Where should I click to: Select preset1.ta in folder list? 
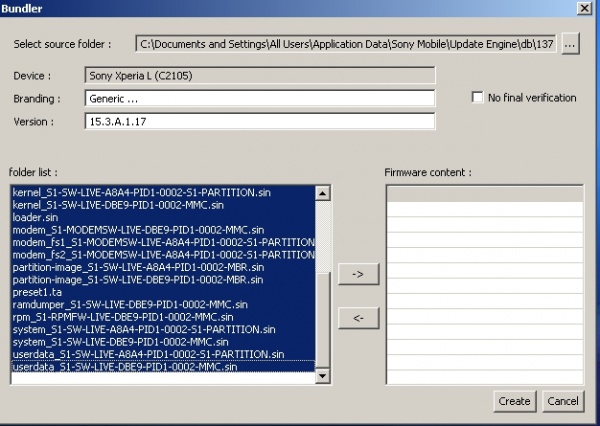point(163,292)
